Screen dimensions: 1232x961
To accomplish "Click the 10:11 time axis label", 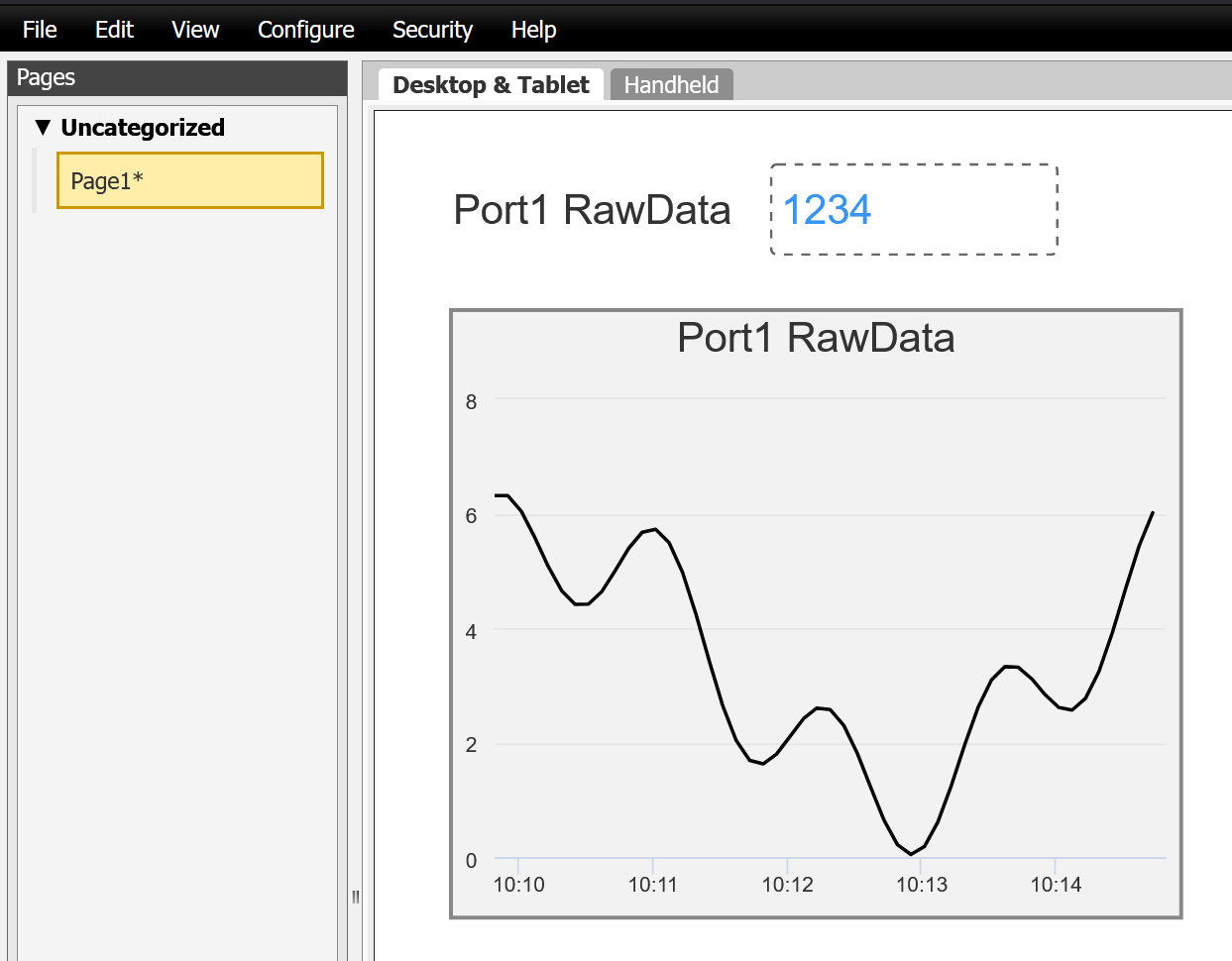I will pos(653,885).
